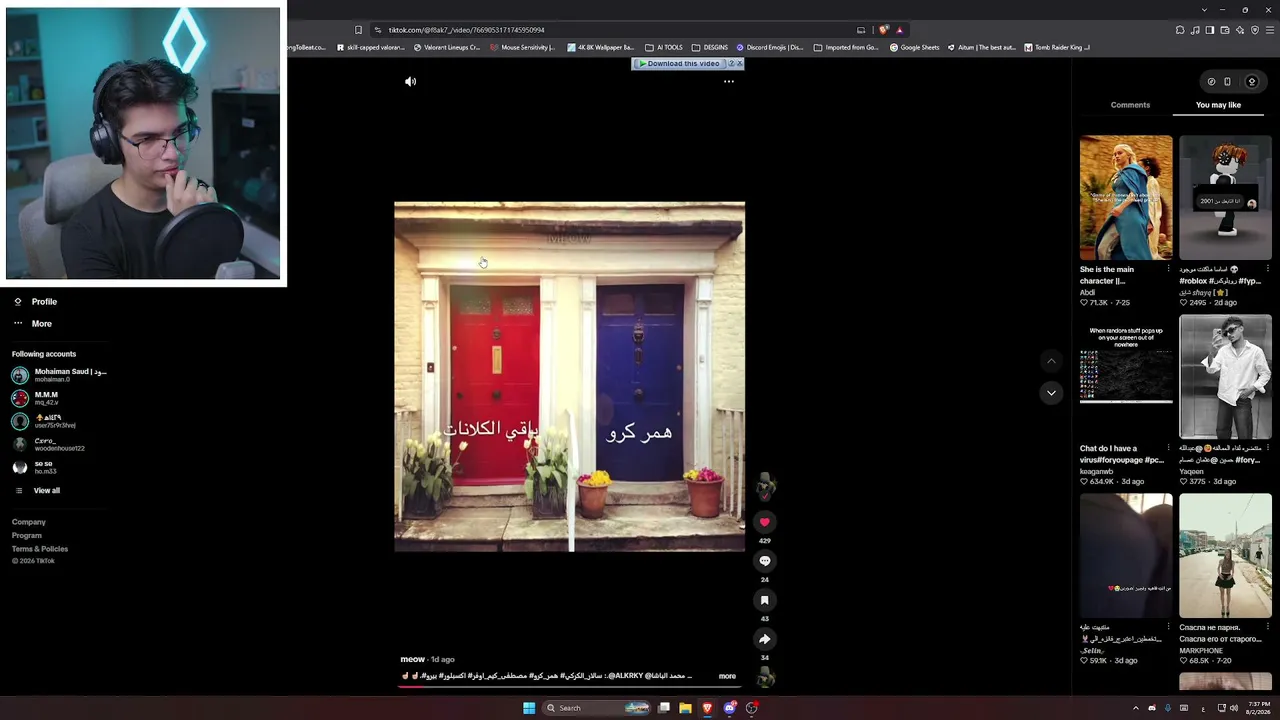
Task: Open options for 'Chat do I have a virus' video
Action: tap(1168, 448)
